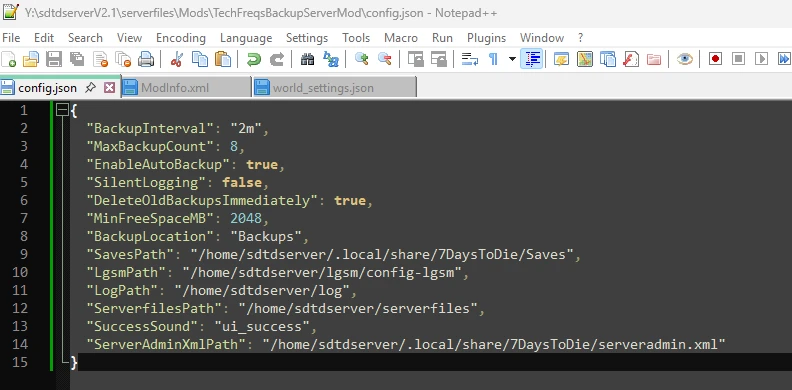Open the Tools menu

356,38
